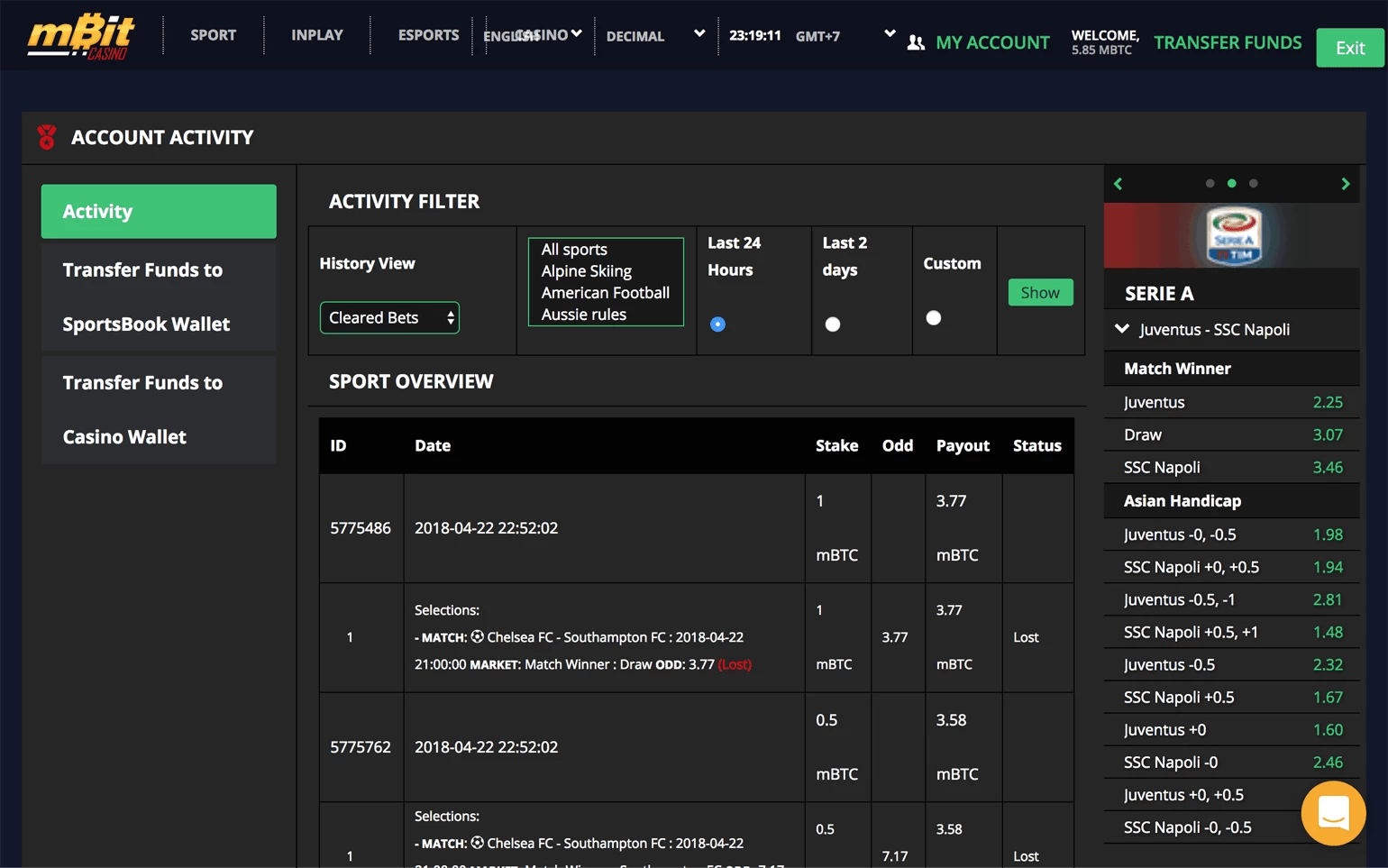Select Aussie rules in sports list
Screen dimensions: 1388x868
584,314
